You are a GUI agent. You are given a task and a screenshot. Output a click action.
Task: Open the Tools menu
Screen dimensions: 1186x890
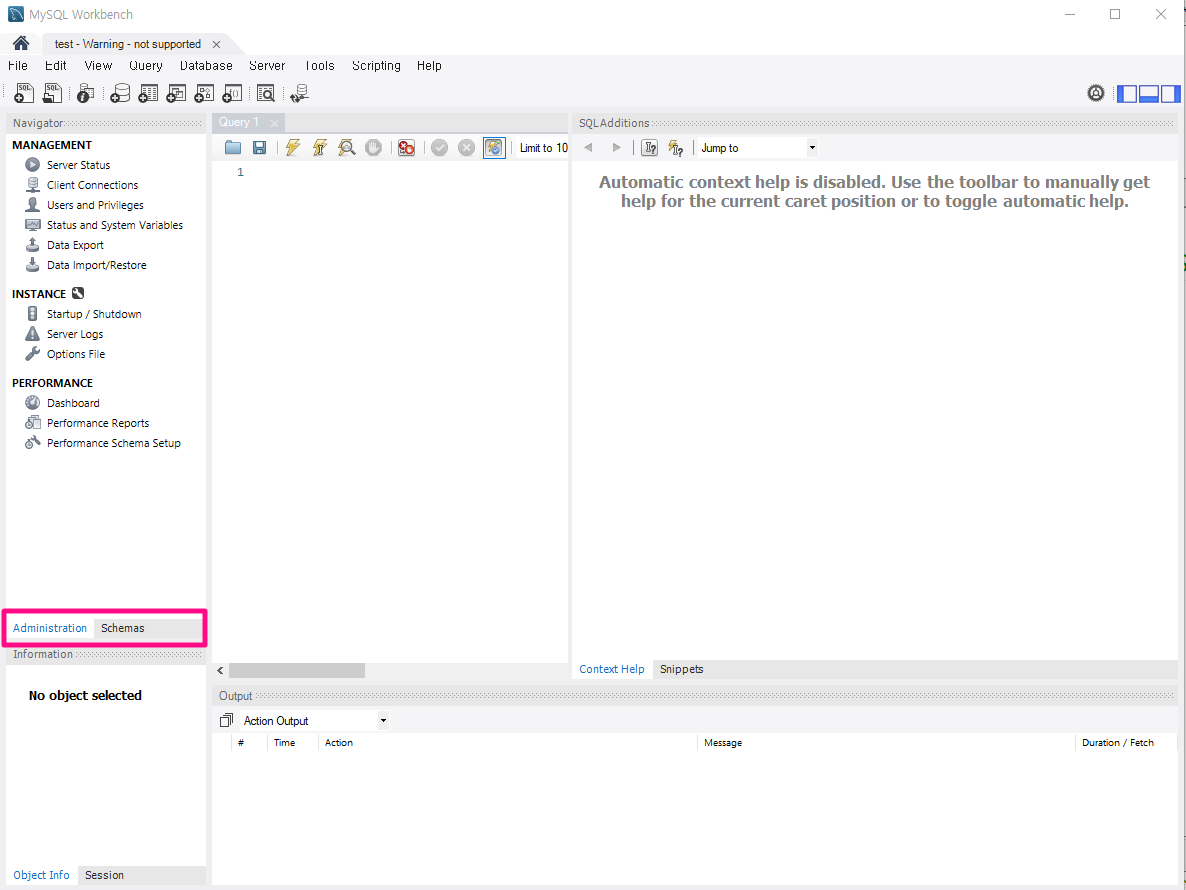(x=319, y=66)
